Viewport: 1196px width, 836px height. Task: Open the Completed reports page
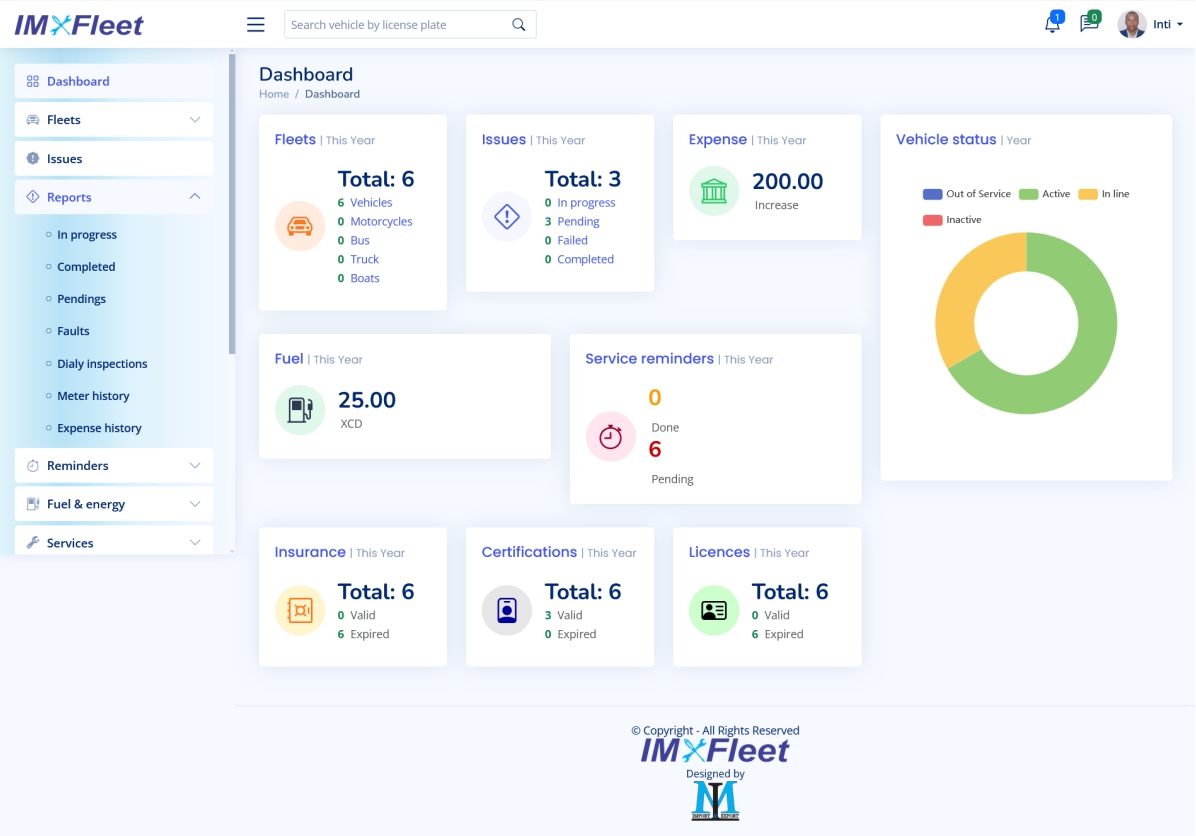pos(84,266)
